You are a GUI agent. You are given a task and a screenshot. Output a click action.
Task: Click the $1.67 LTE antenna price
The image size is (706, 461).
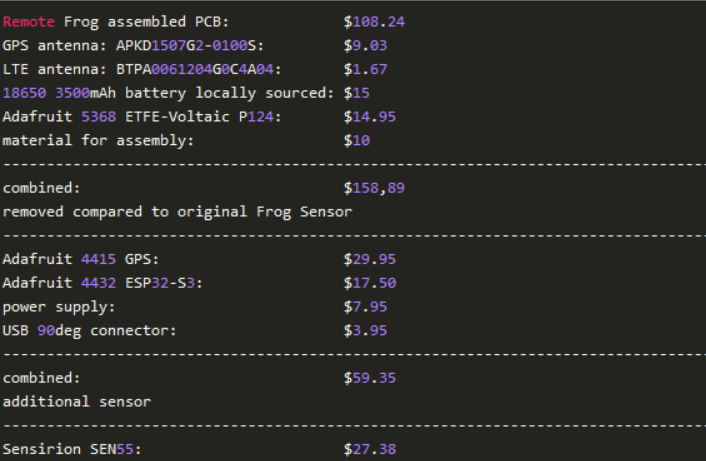pyautogui.click(x=365, y=69)
